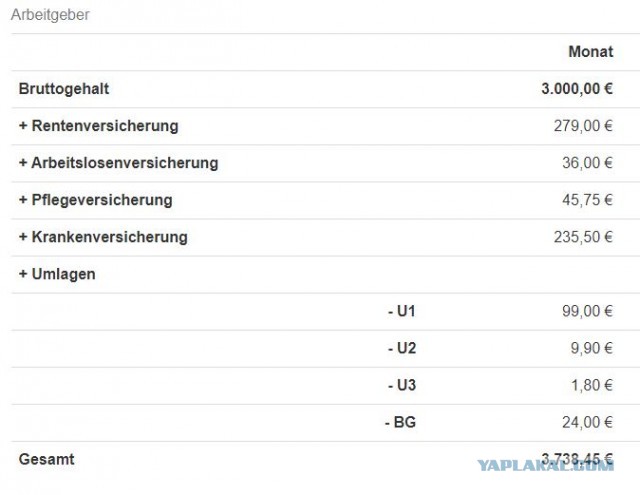Select the Monat column header
Screen dimensions: 640x495
(x=590, y=52)
